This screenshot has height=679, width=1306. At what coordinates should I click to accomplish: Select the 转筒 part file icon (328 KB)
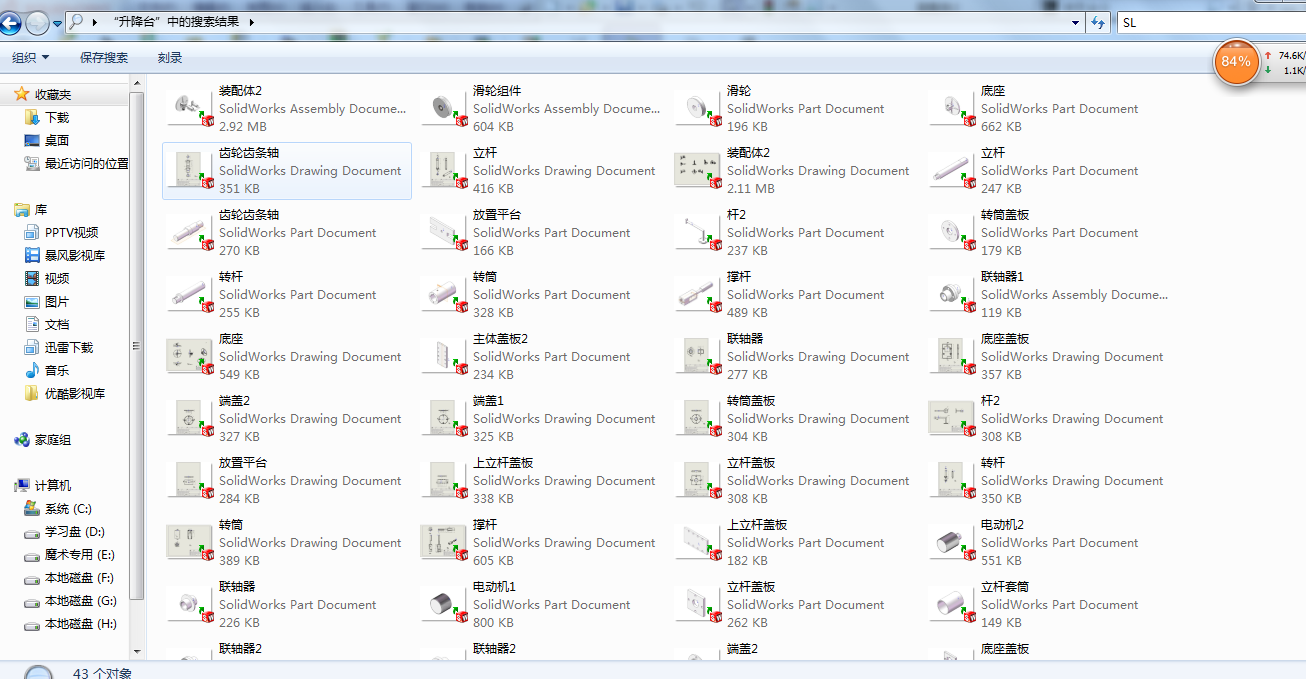click(444, 294)
